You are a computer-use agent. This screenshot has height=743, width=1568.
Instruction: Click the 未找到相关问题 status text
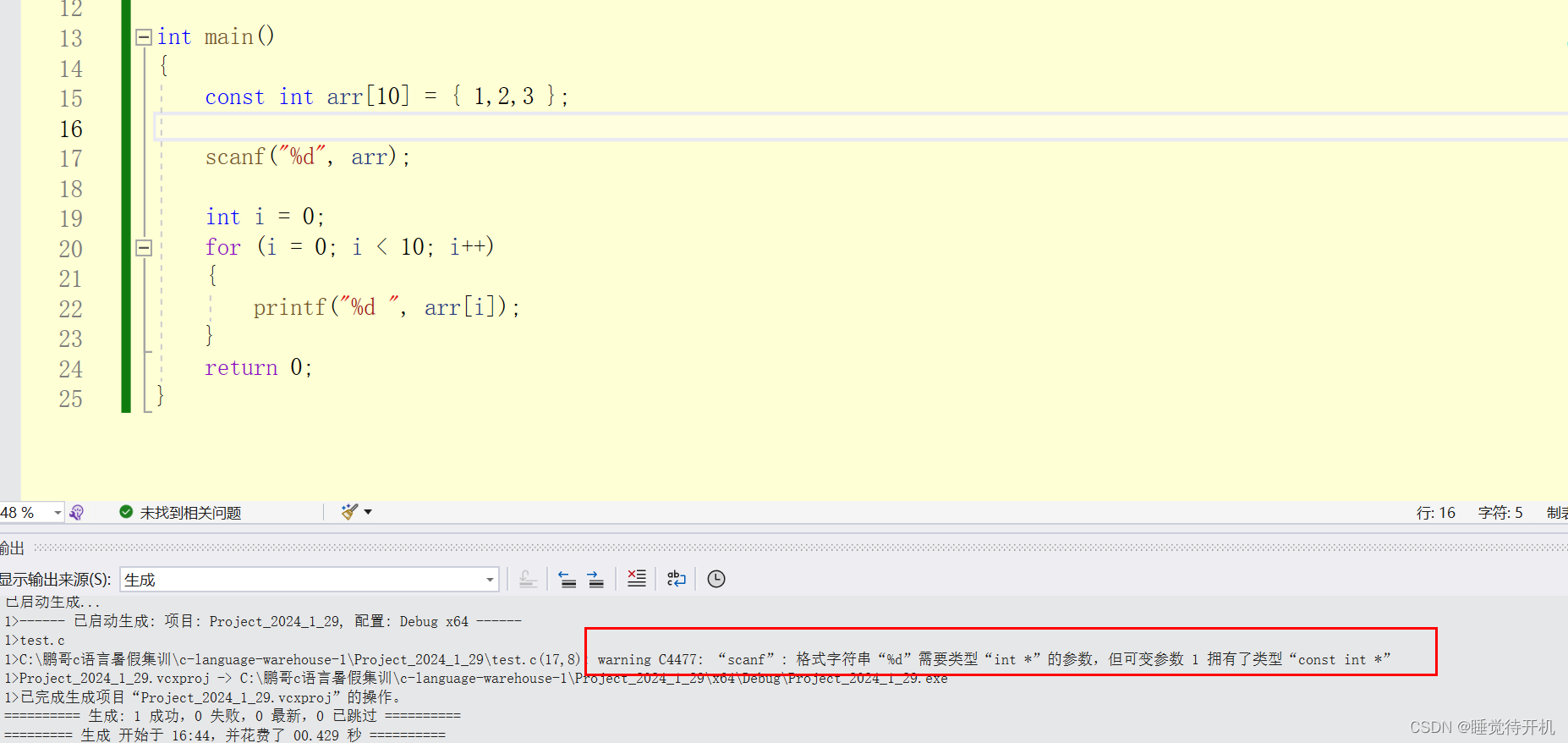(x=190, y=513)
